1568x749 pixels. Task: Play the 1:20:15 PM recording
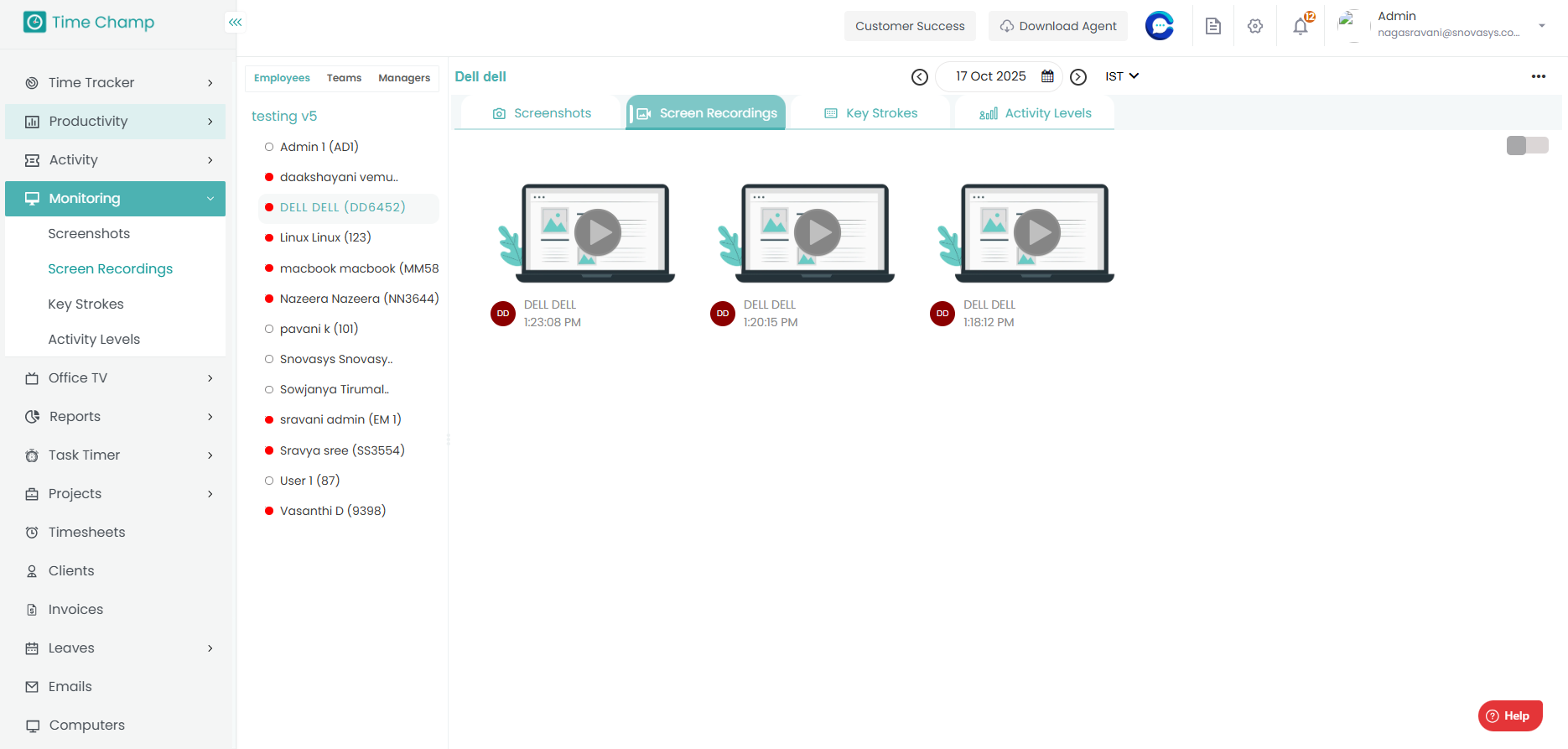tap(818, 232)
